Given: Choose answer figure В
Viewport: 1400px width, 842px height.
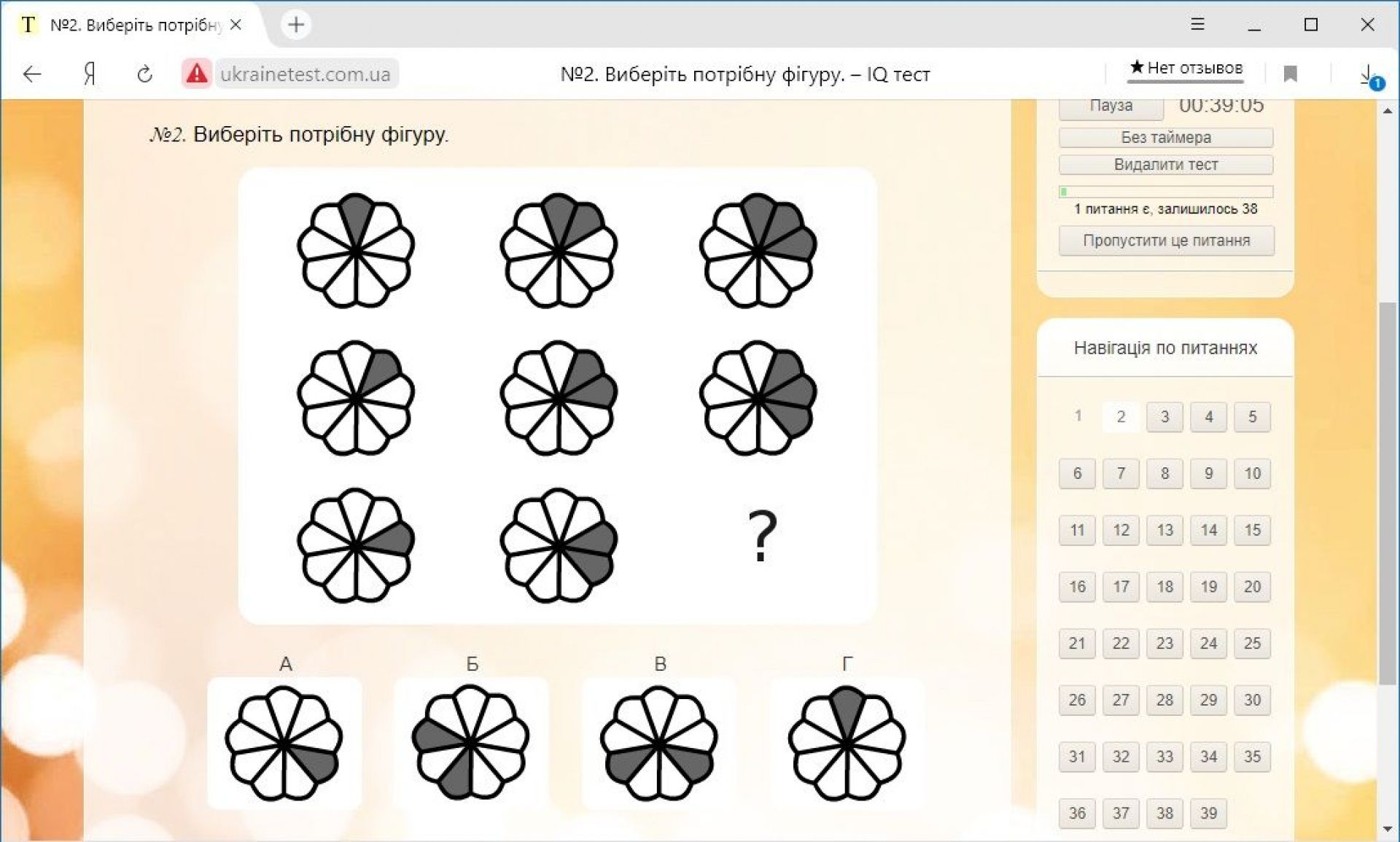Looking at the screenshot, I should tap(659, 742).
